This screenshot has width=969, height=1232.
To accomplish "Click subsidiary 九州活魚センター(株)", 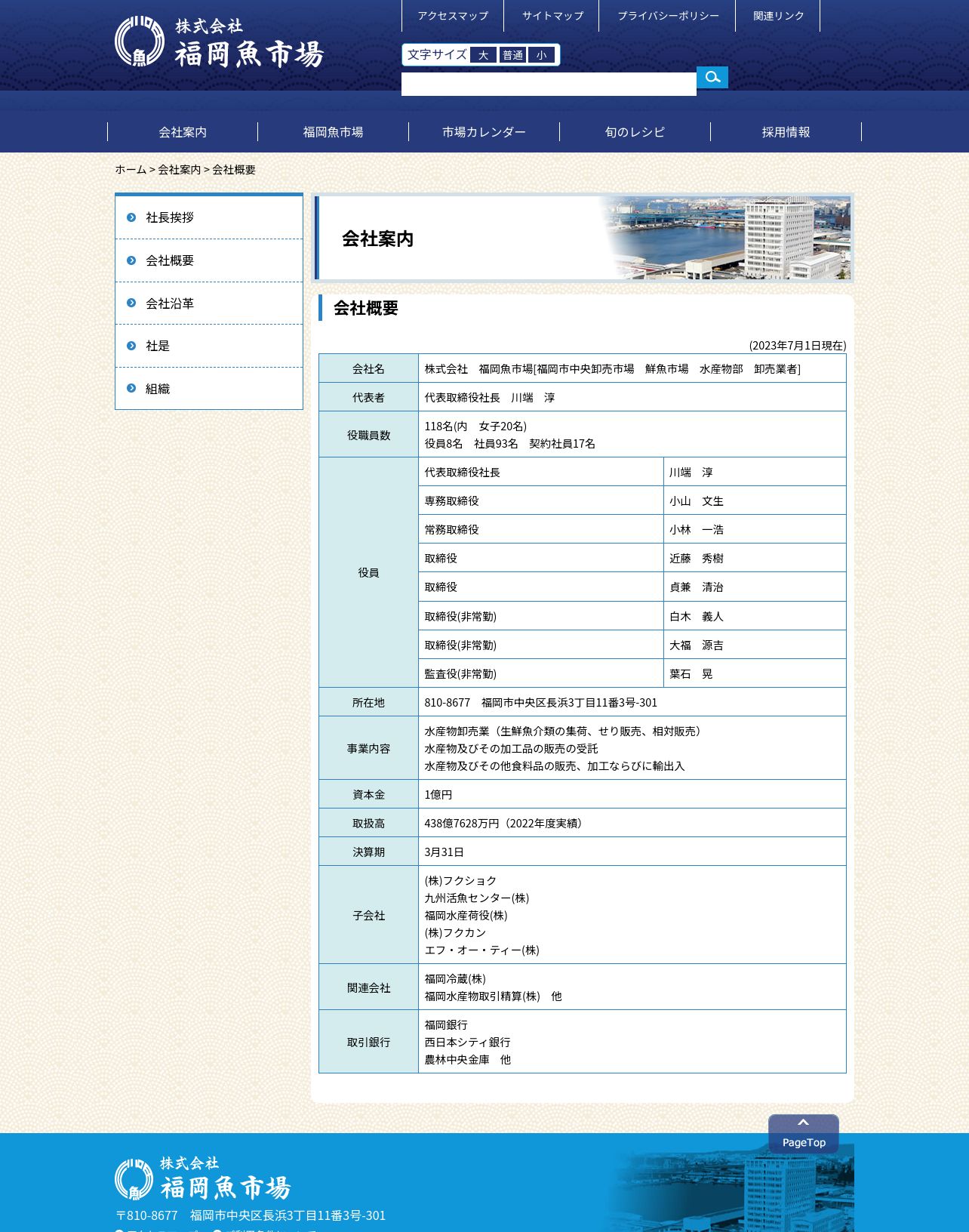I will [477, 898].
